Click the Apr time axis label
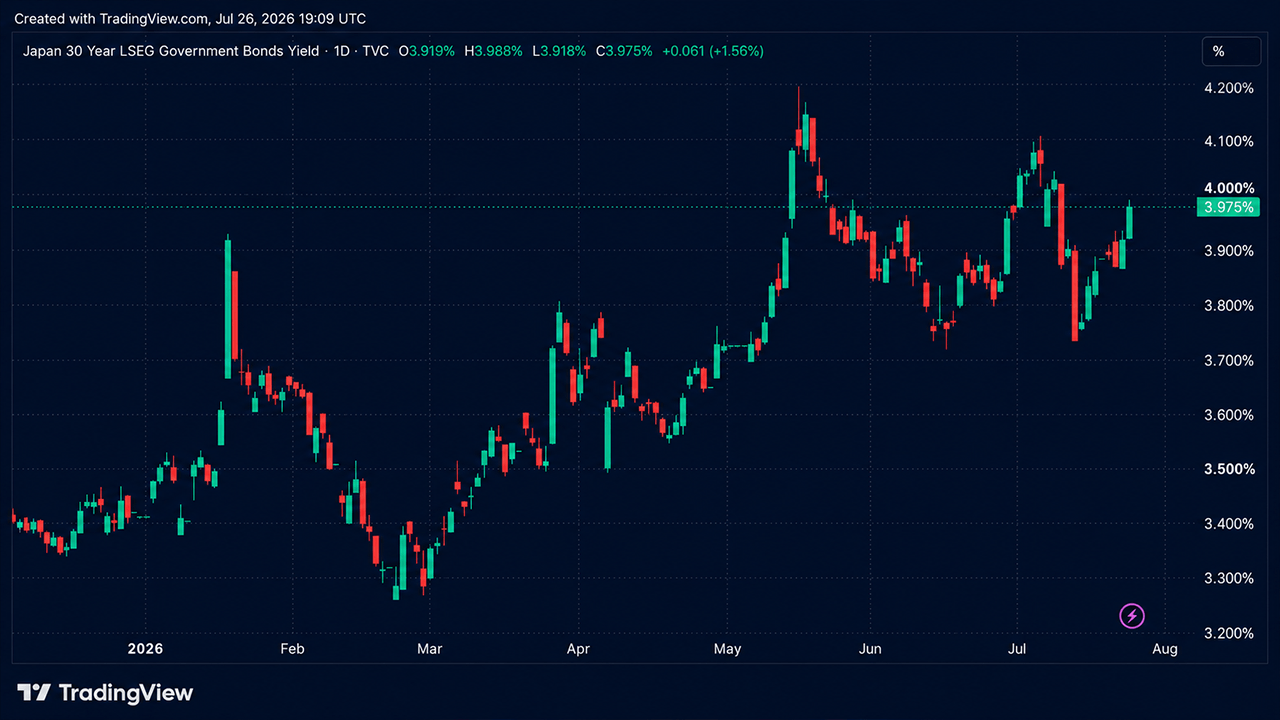Viewport: 1280px width, 720px height. tap(578, 649)
